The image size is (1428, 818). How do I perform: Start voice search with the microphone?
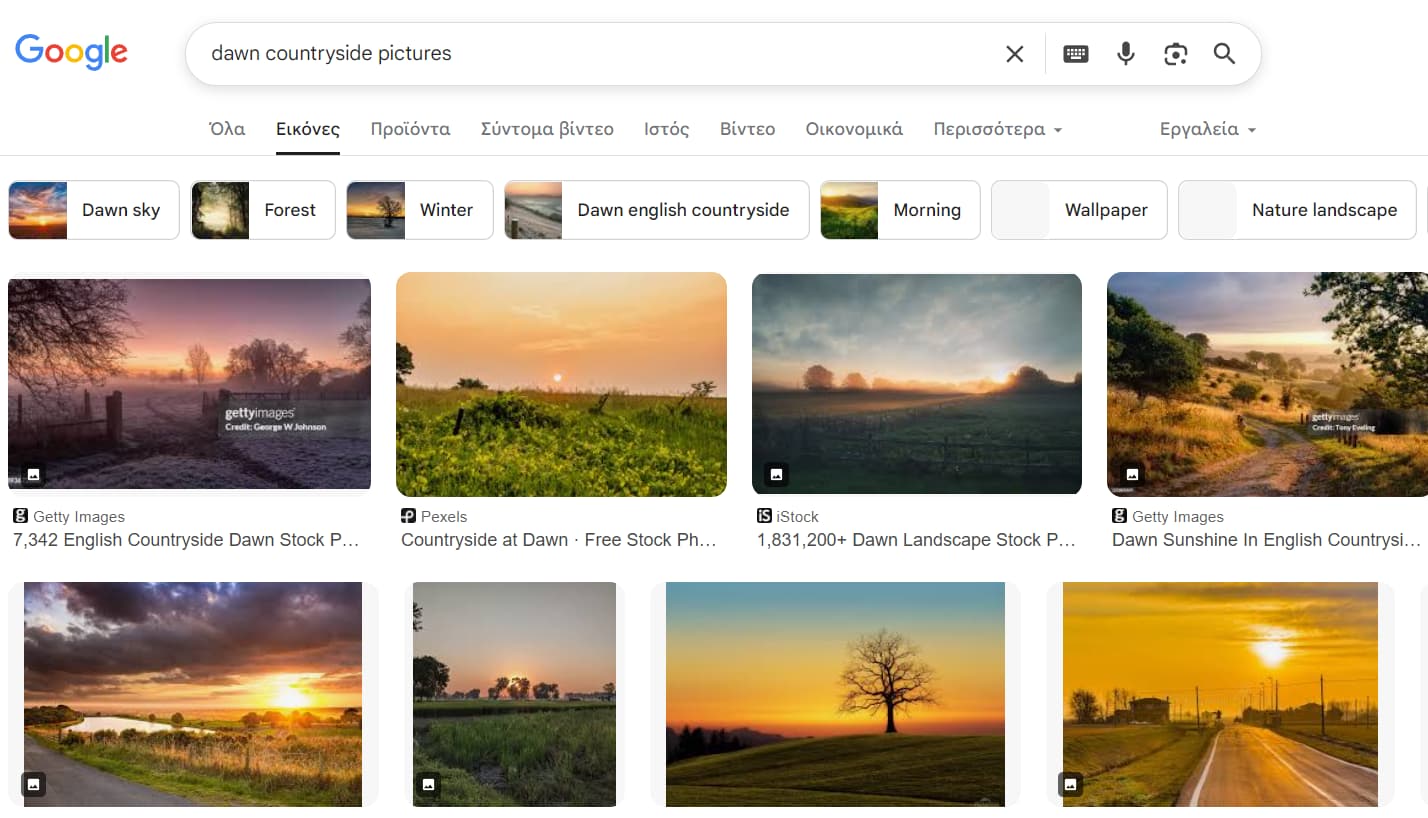tap(1125, 54)
